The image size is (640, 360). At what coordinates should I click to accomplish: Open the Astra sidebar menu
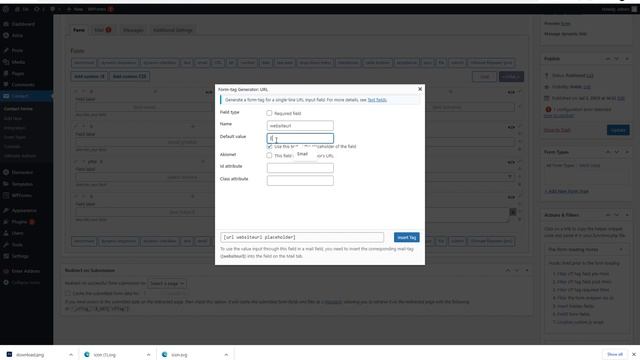[17, 36]
